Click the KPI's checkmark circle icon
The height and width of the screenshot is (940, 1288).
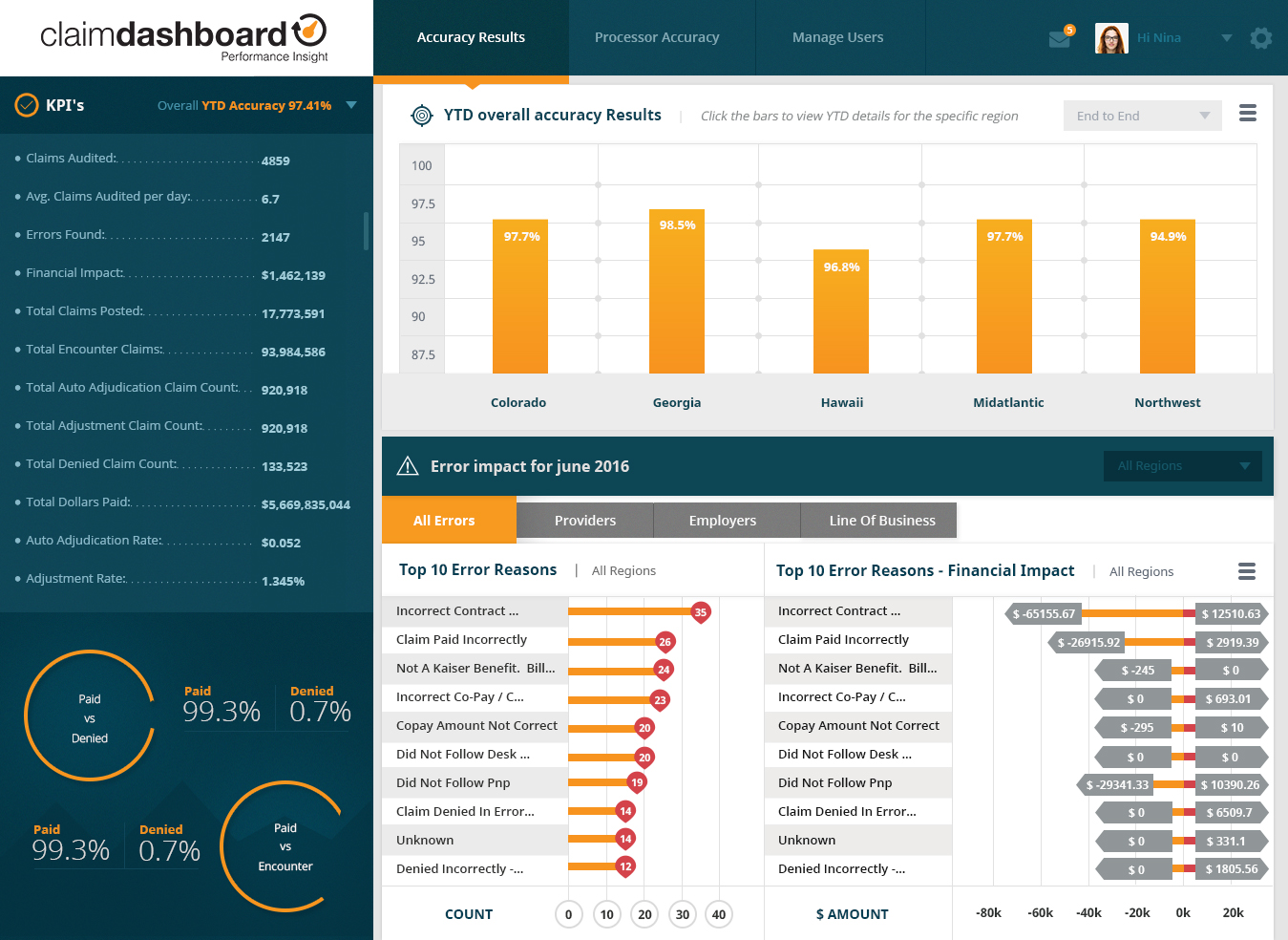point(27,105)
